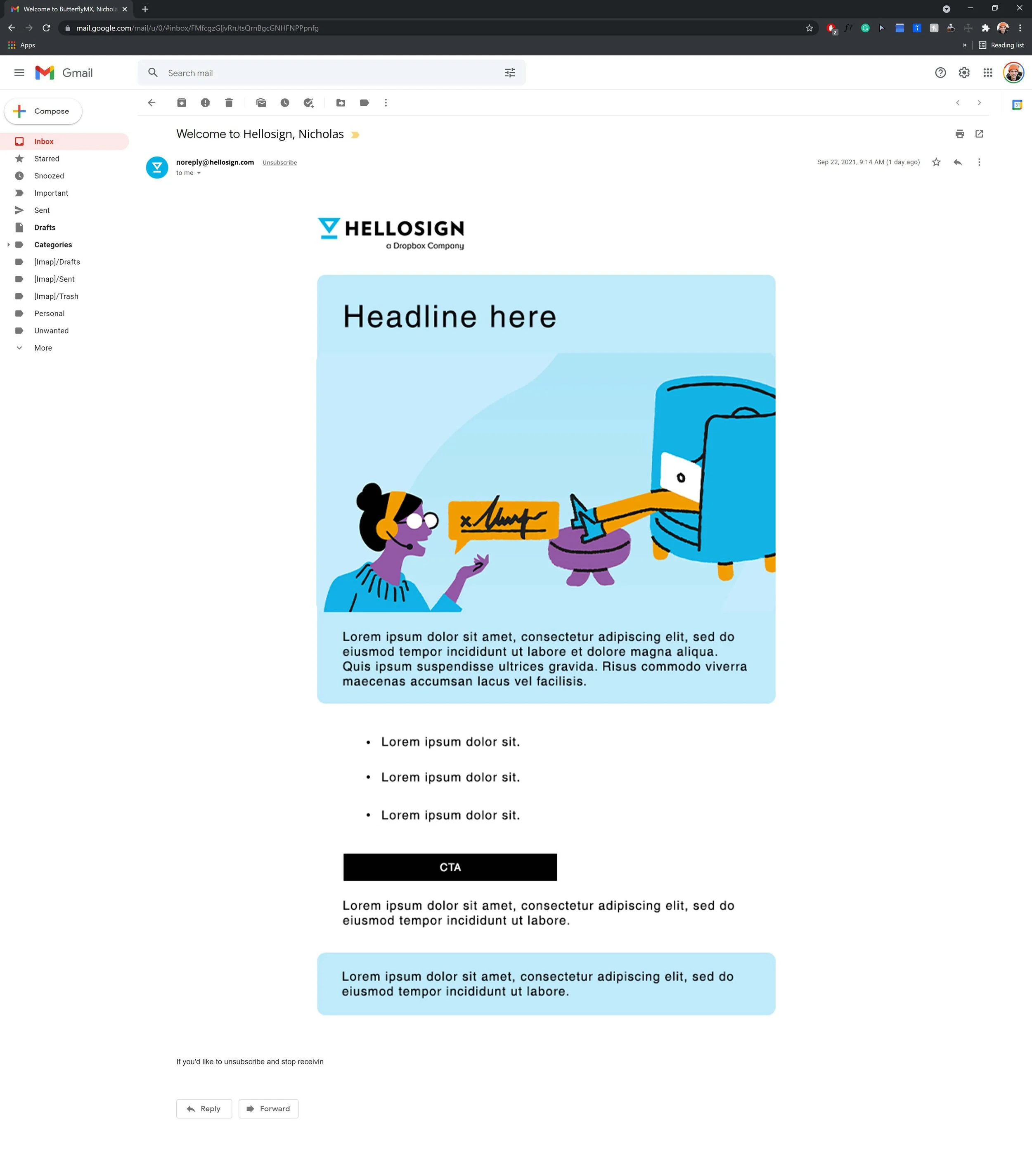Report the email as spam
1032x1176 pixels.
(205, 102)
